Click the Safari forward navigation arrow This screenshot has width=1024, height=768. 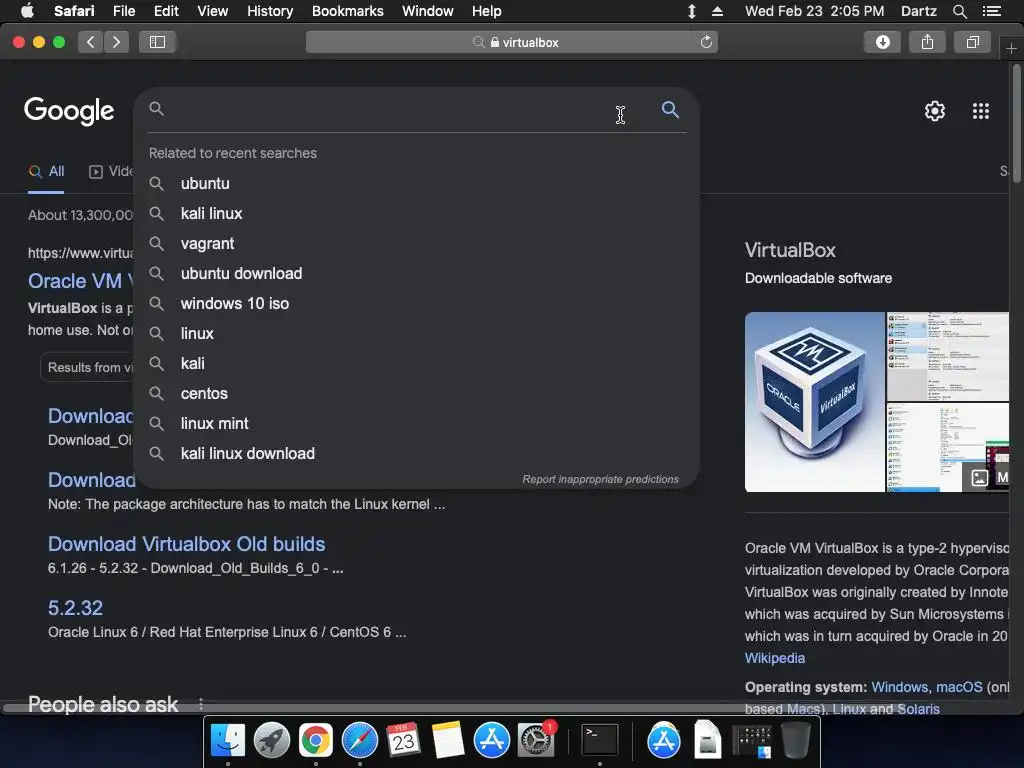[x=116, y=42]
